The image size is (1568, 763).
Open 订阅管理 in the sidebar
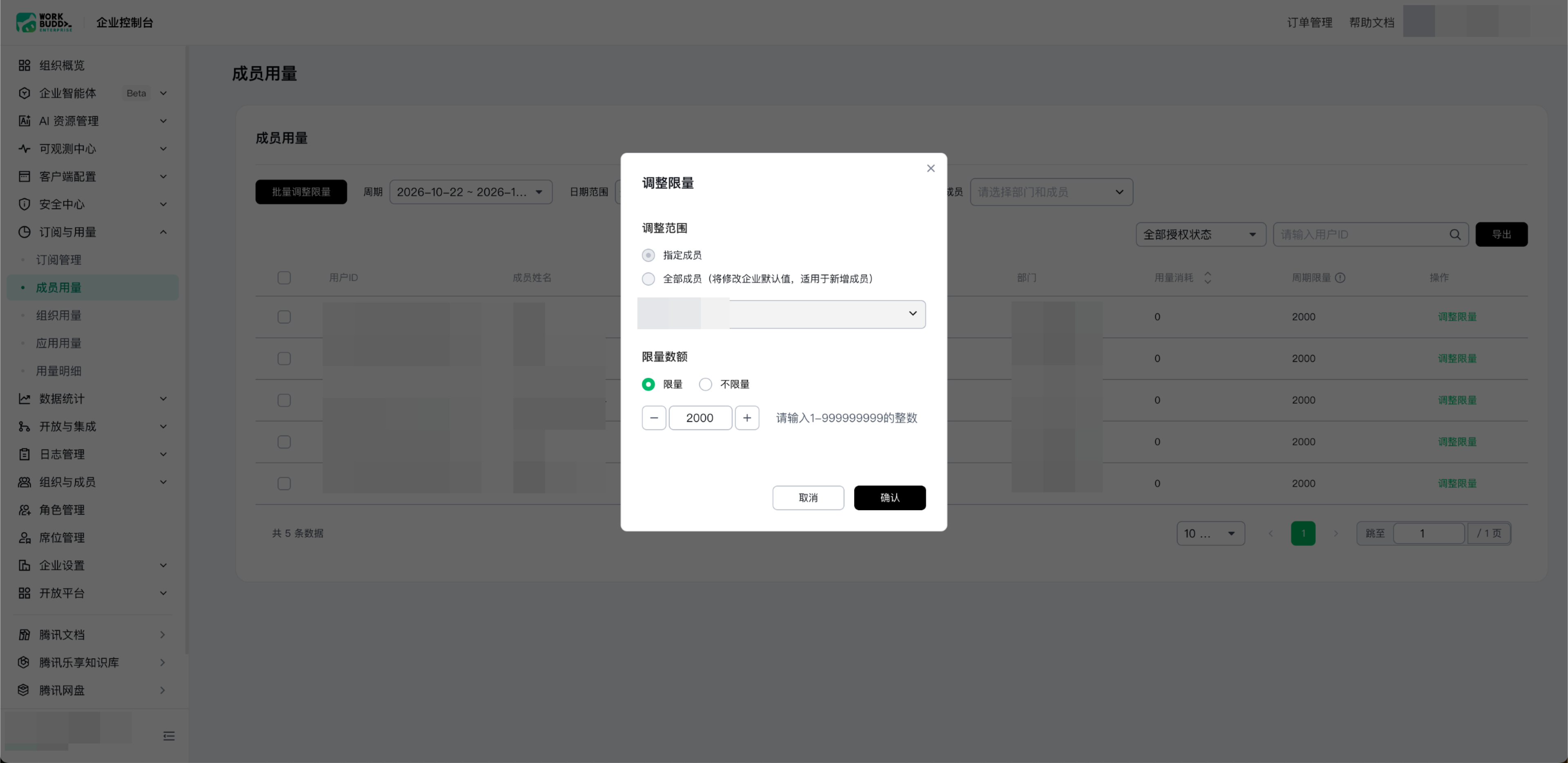(58, 260)
